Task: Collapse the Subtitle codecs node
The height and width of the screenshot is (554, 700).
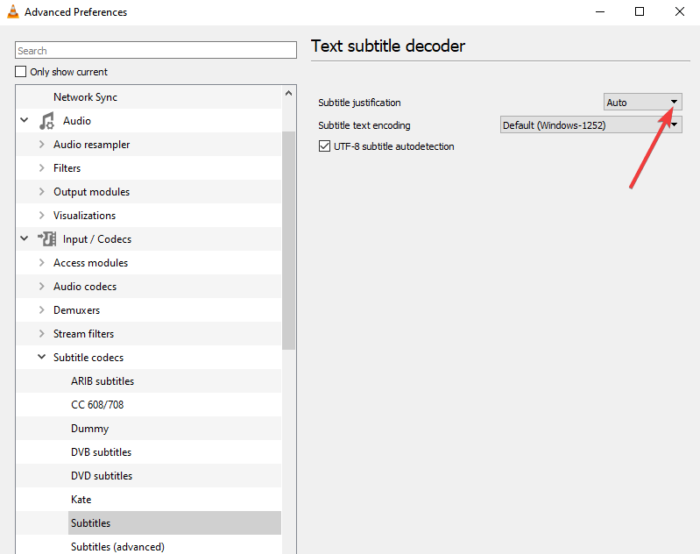Action: [x=42, y=357]
